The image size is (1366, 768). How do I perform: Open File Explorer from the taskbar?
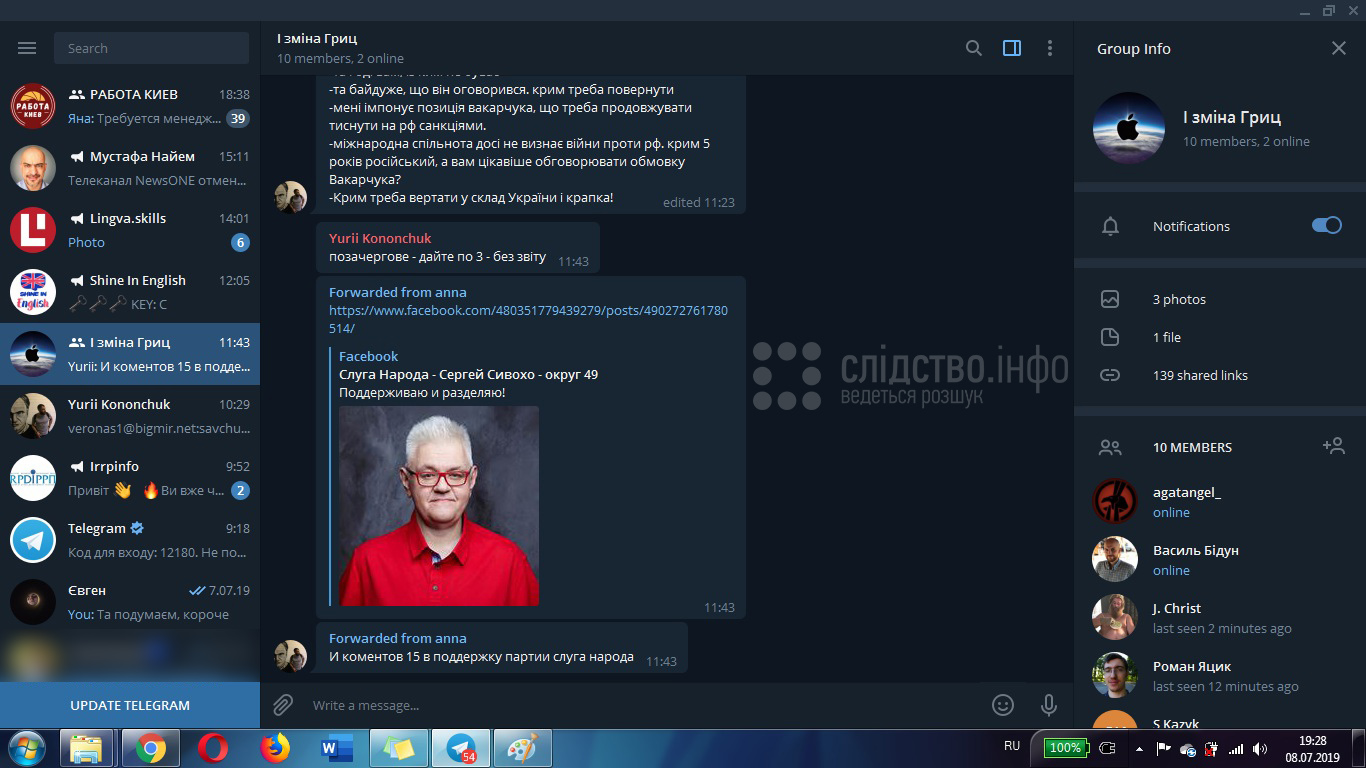click(x=87, y=748)
